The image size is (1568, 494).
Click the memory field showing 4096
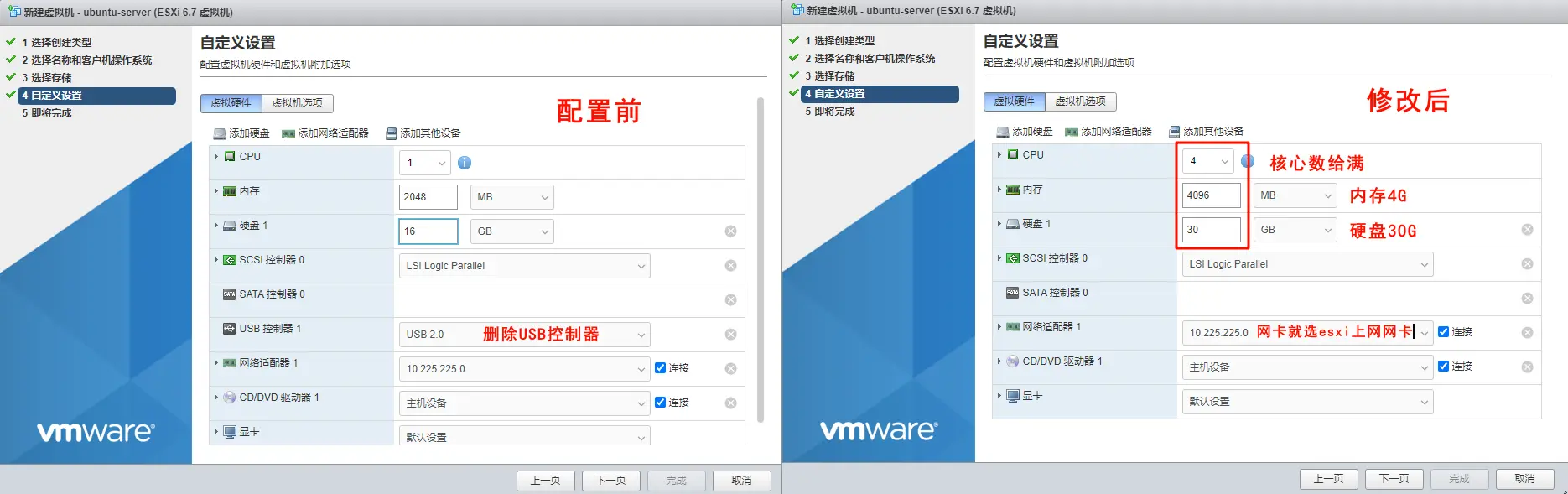coord(1212,195)
